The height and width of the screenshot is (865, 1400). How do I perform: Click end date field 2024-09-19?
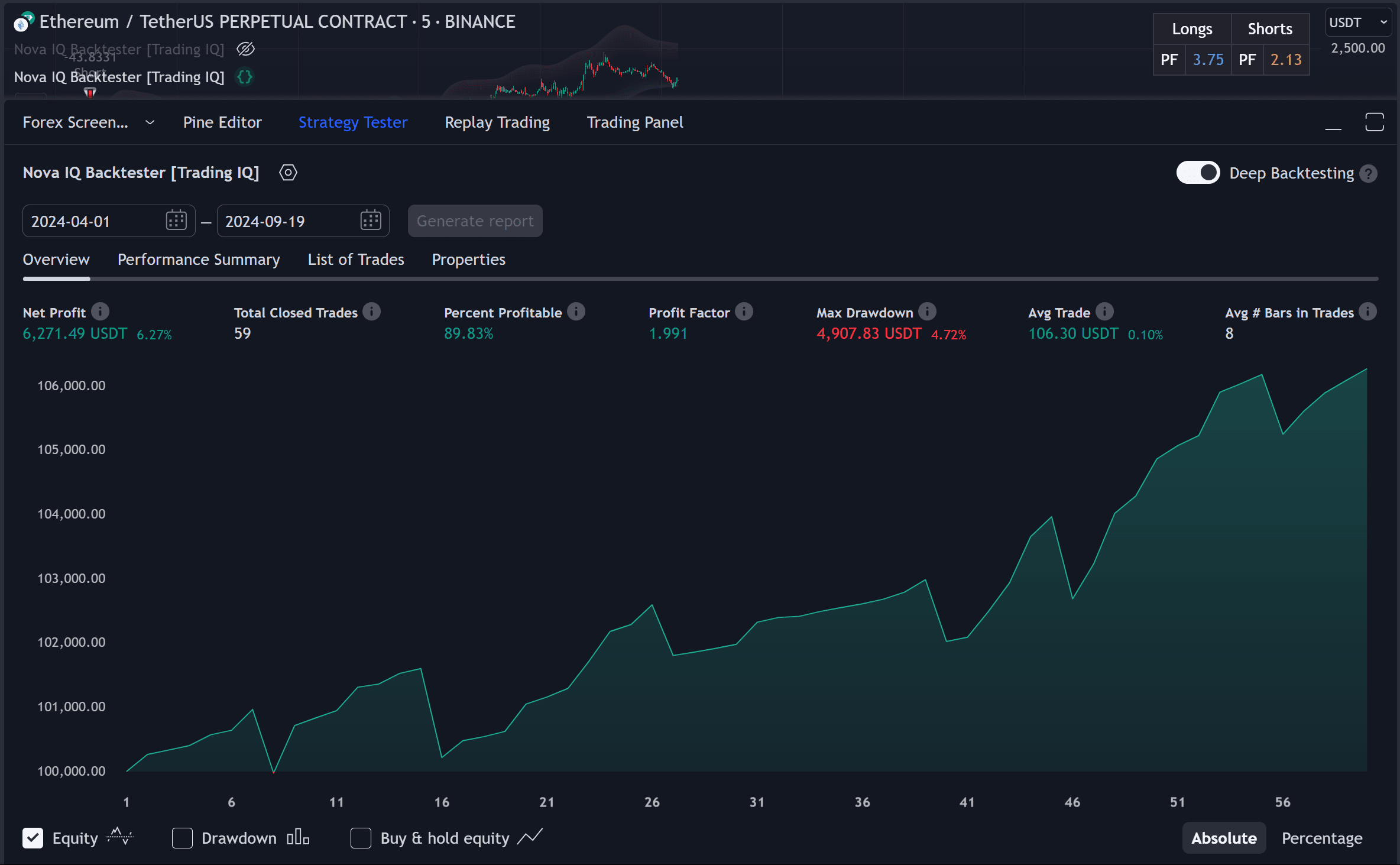click(303, 221)
